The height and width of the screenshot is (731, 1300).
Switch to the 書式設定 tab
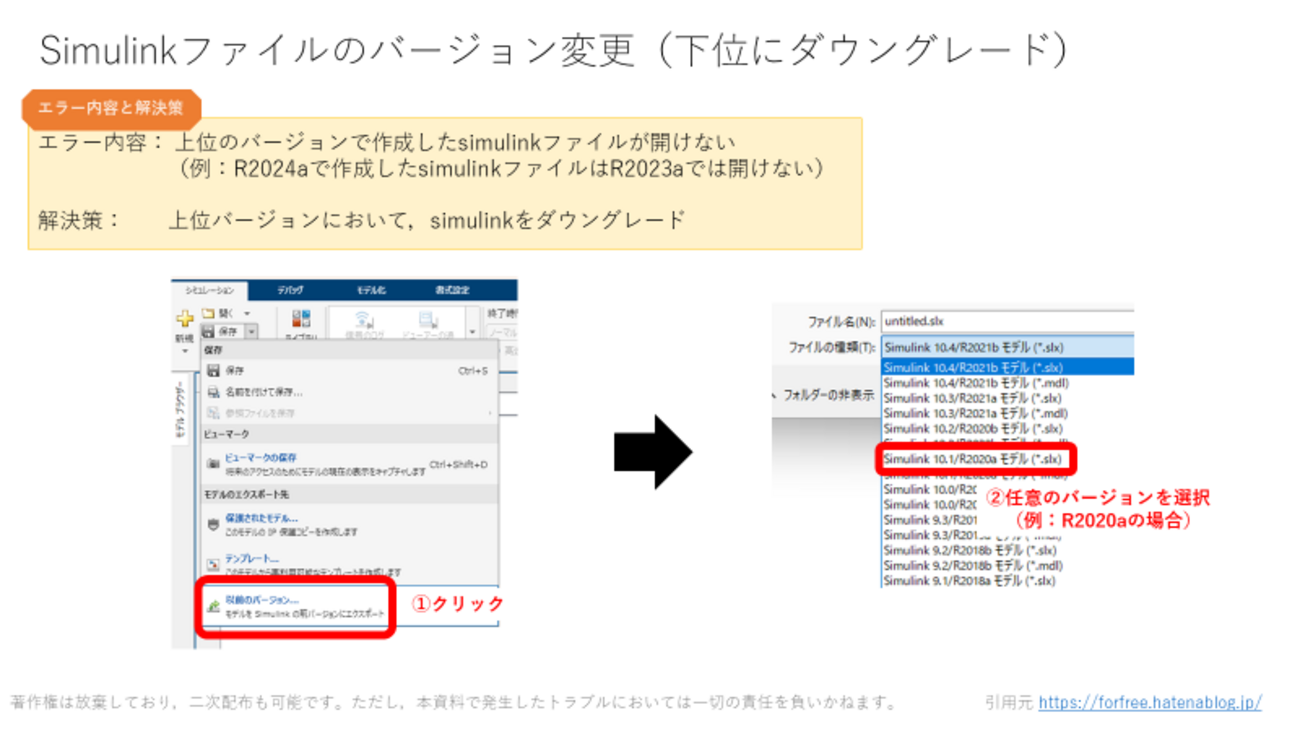[452, 290]
